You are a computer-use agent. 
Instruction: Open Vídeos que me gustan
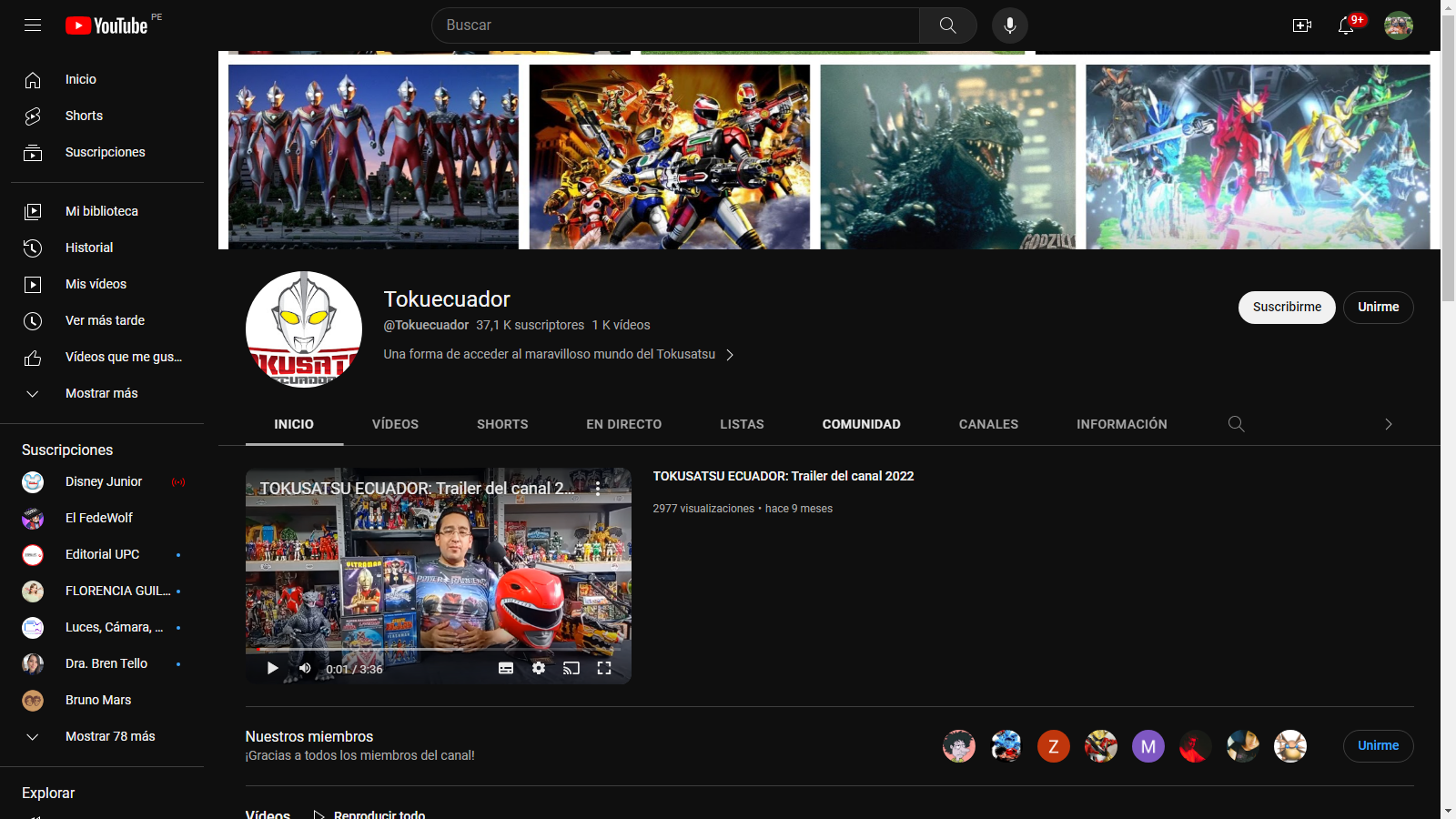[102, 357]
